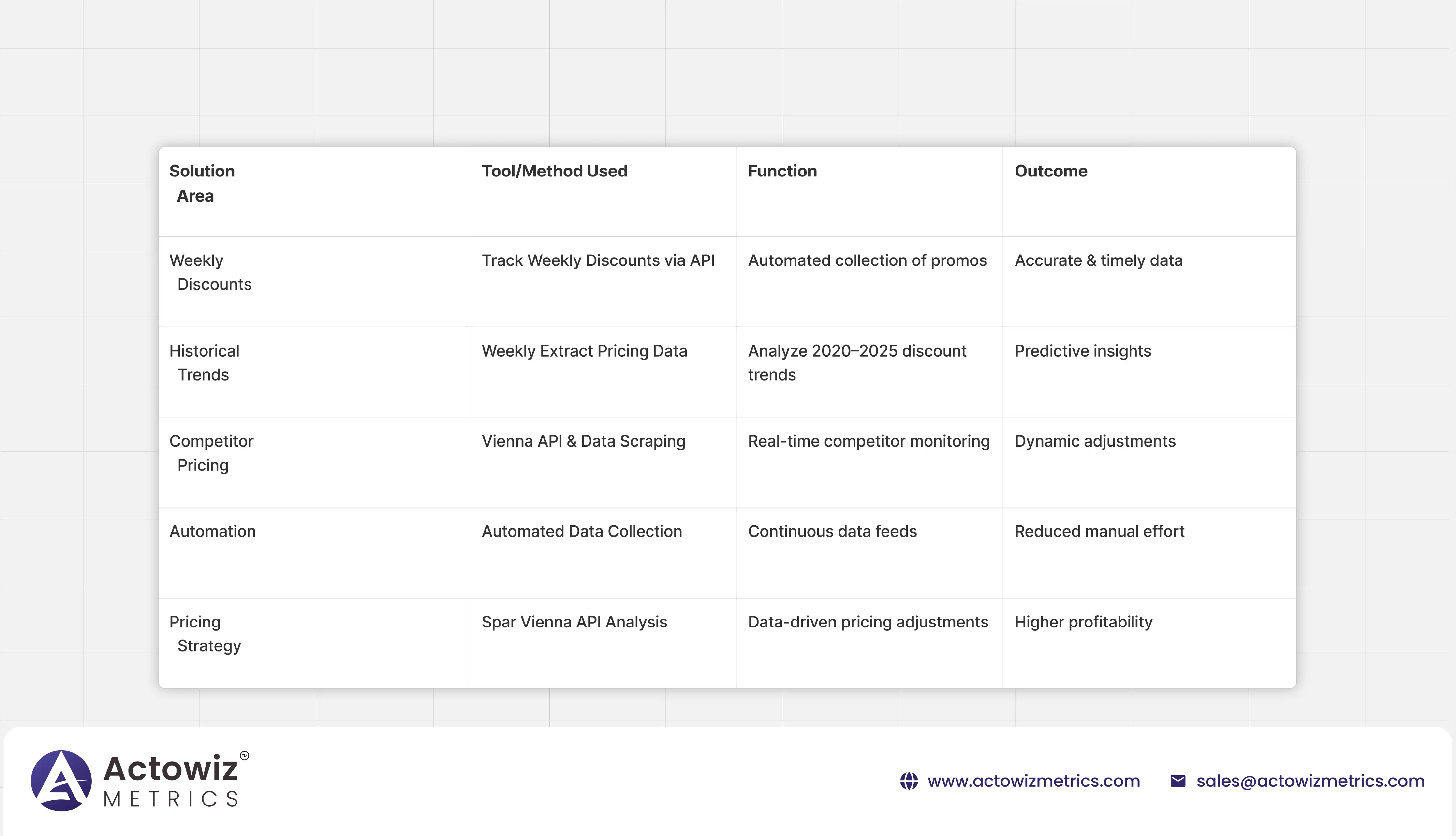Select the Spar Vienna API Analysis cell
Screen dimensions: 1456x836
574,622
